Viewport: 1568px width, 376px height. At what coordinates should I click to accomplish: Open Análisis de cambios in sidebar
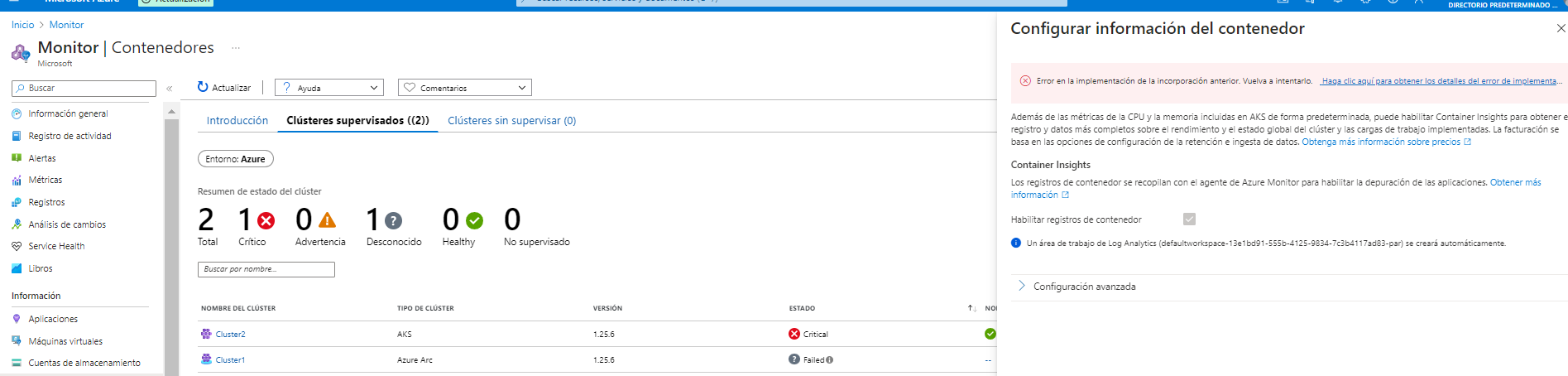coord(67,224)
